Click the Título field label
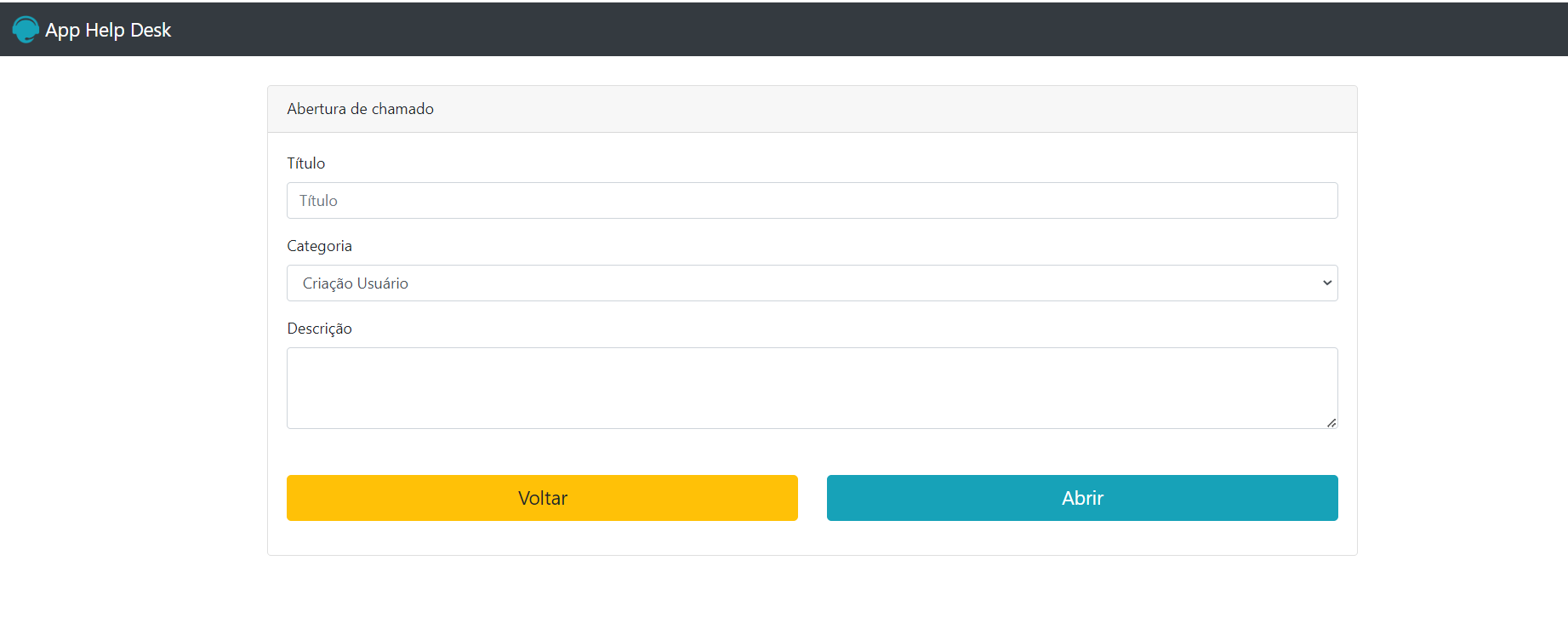This screenshot has width=1568, height=635. (305, 163)
